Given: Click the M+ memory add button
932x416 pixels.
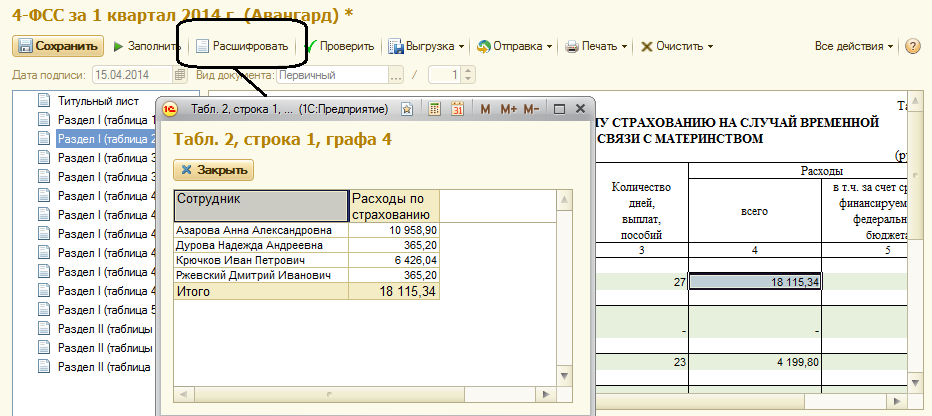Looking at the screenshot, I should (x=508, y=109).
